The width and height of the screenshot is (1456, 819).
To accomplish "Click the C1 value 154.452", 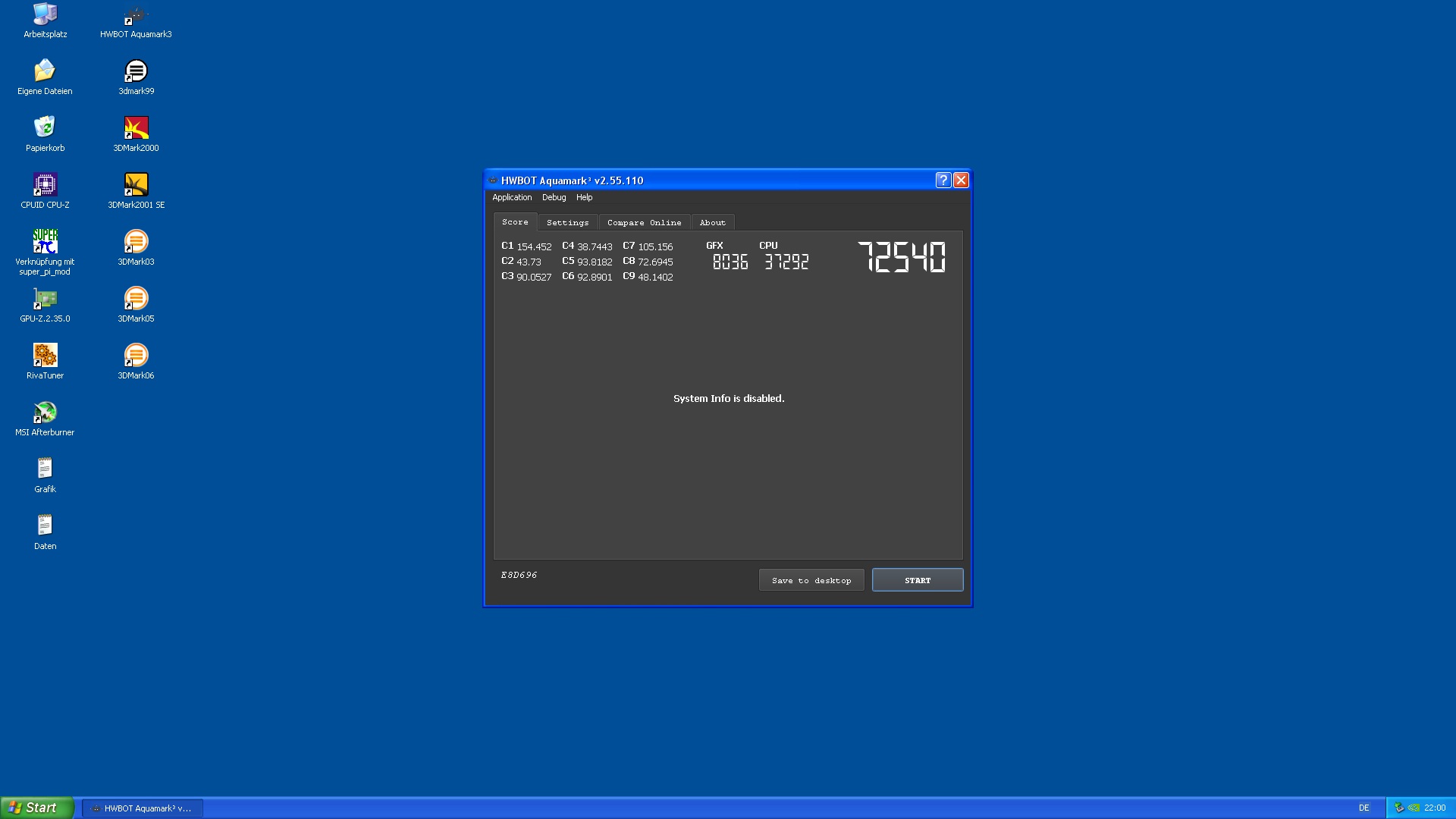I will pos(534,247).
